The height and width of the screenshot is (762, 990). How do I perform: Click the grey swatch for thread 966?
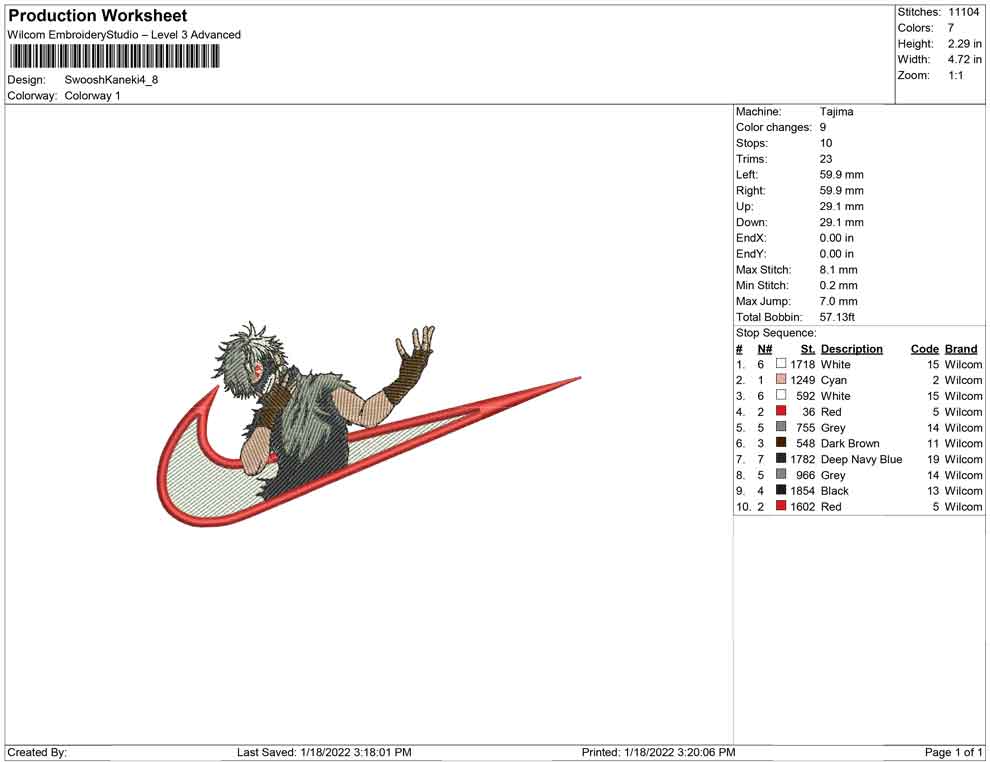(781, 474)
